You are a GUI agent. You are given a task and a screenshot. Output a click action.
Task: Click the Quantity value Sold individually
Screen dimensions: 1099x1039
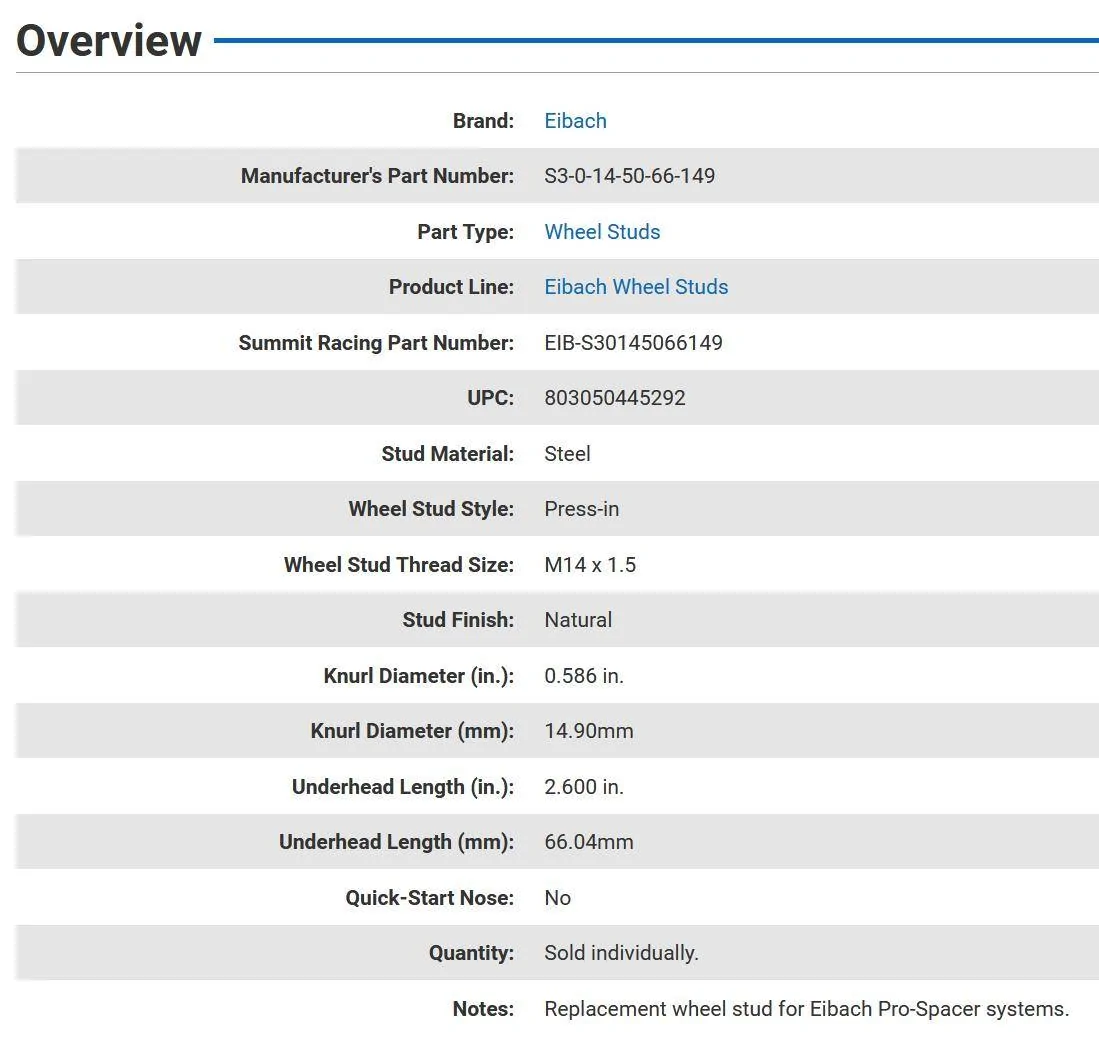point(621,953)
